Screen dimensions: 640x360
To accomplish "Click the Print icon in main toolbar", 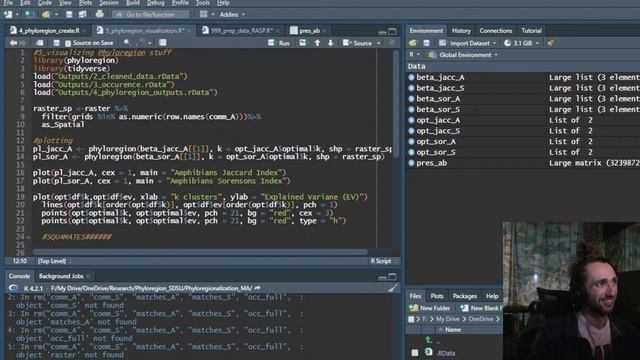I will point(100,14).
